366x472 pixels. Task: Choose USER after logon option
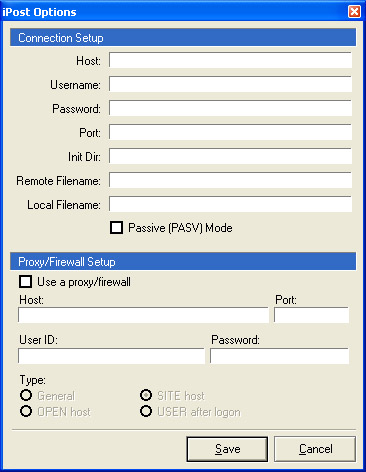tap(146, 411)
